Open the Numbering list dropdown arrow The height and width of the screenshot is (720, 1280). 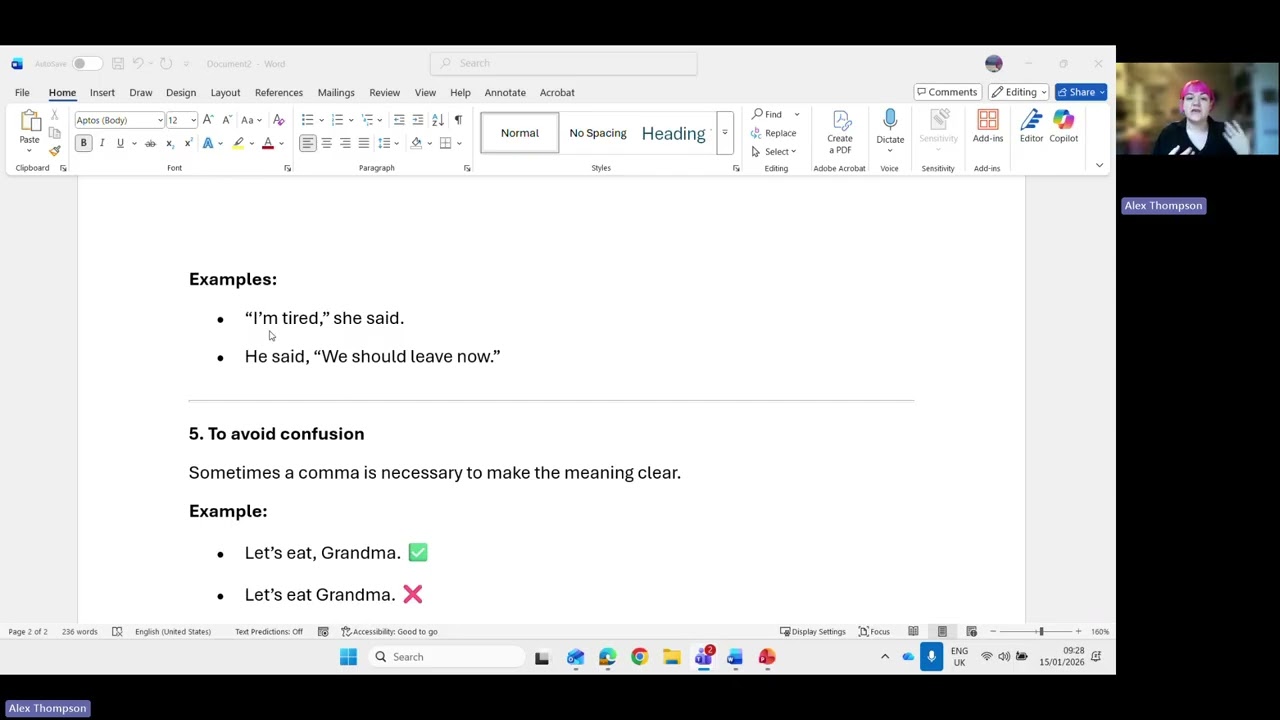pos(350,120)
